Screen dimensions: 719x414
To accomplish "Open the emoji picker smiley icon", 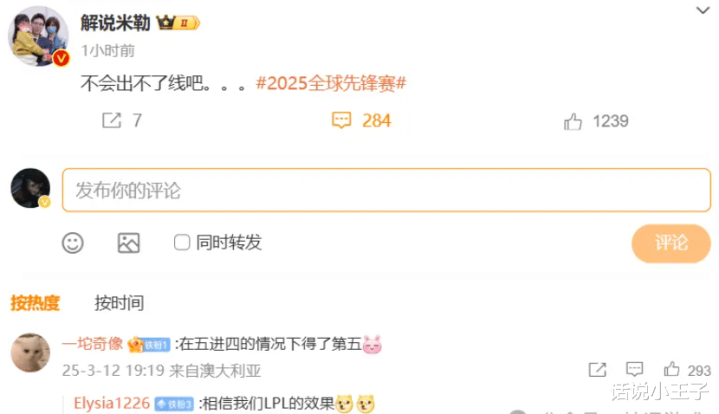I will click(x=73, y=243).
